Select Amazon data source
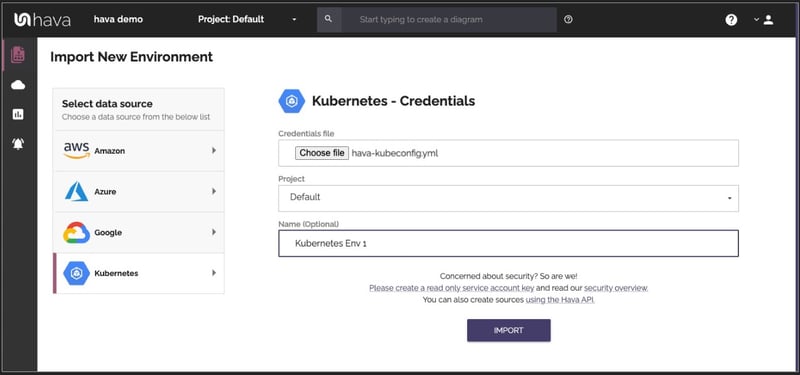The width and height of the screenshot is (800, 375). click(x=139, y=151)
